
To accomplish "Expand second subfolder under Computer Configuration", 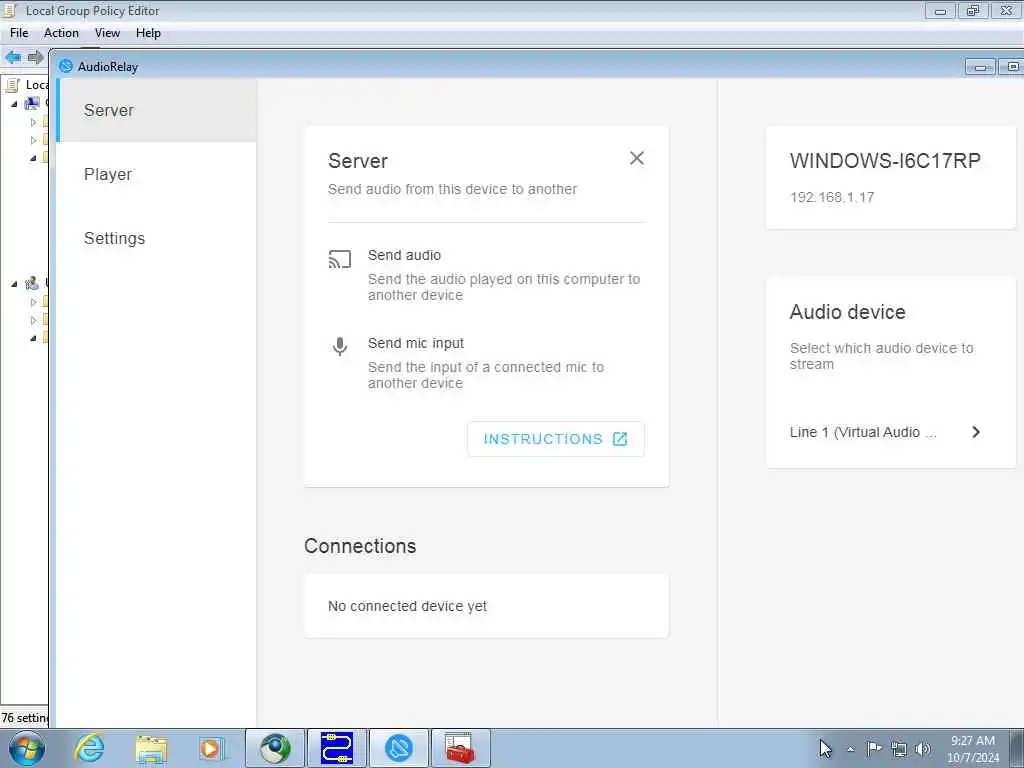I will 33,140.
